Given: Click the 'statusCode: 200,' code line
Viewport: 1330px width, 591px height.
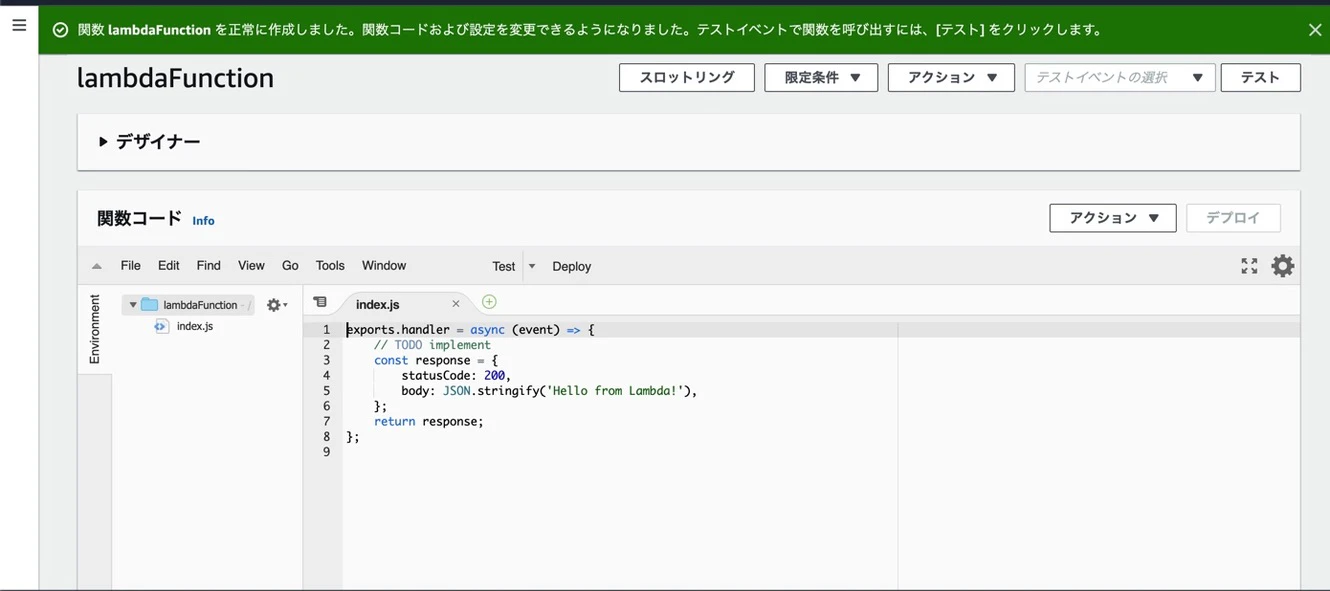Looking at the screenshot, I should coord(456,376).
